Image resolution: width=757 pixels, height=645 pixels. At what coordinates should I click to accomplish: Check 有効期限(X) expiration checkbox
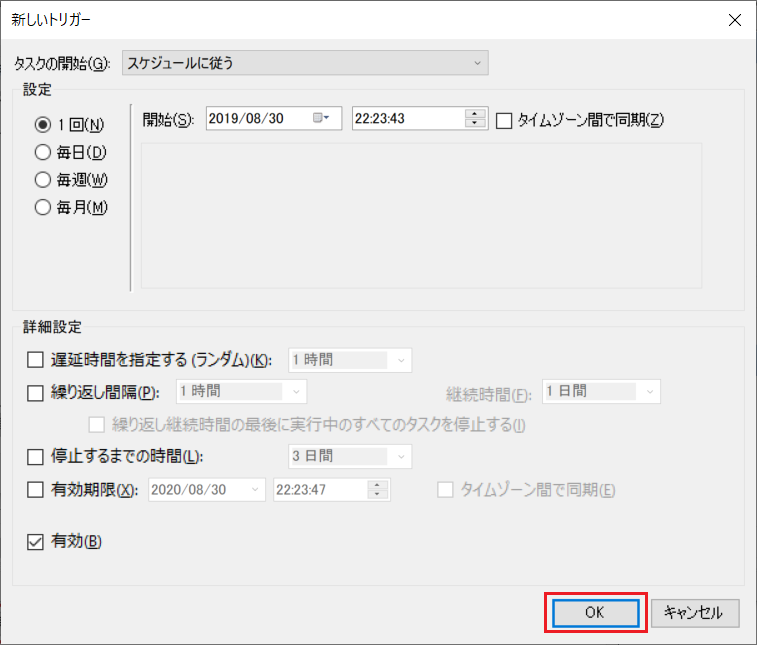[35, 490]
